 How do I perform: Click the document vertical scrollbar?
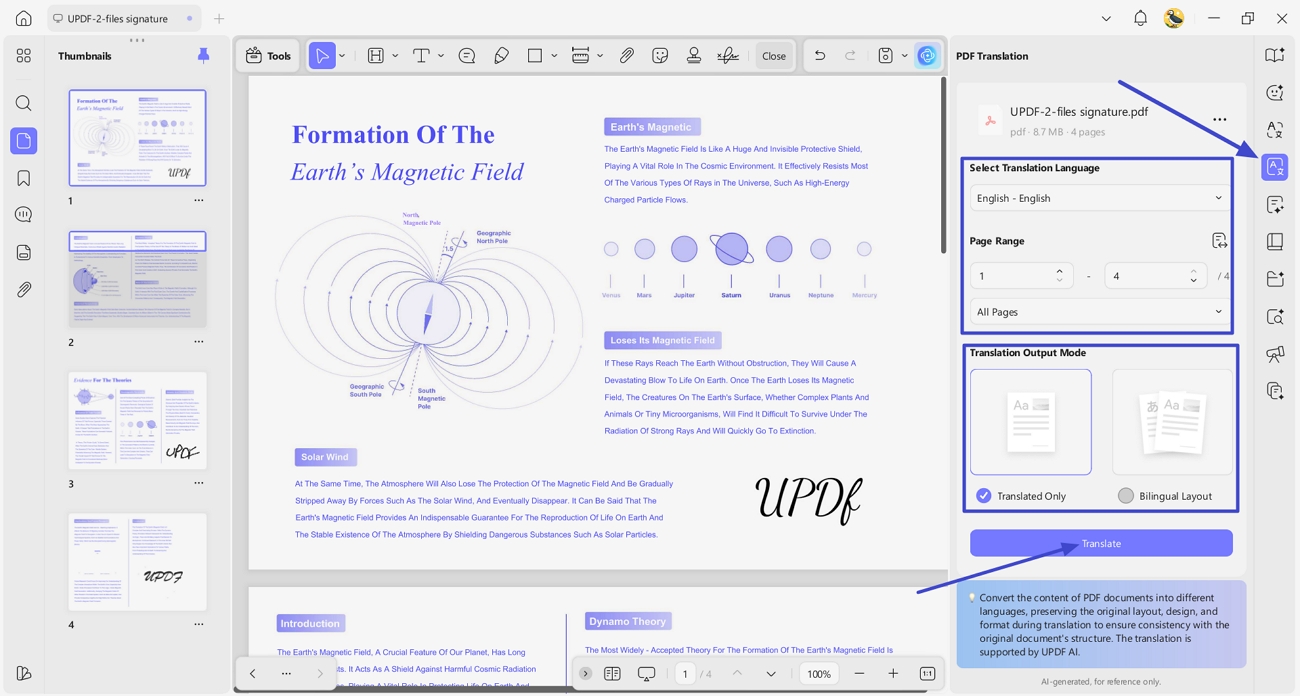click(x=942, y=166)
